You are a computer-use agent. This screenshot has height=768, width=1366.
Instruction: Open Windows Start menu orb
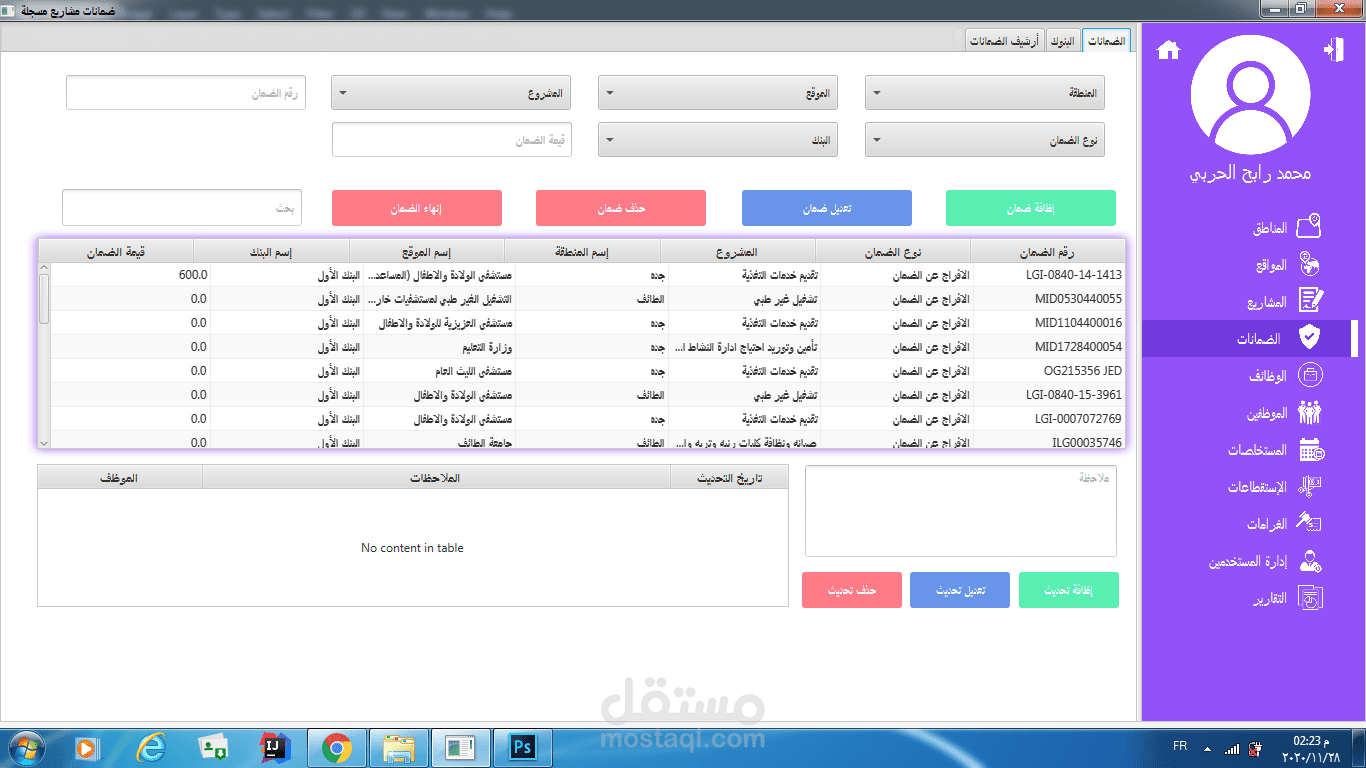pyautogui.click(x=25, y=747)
